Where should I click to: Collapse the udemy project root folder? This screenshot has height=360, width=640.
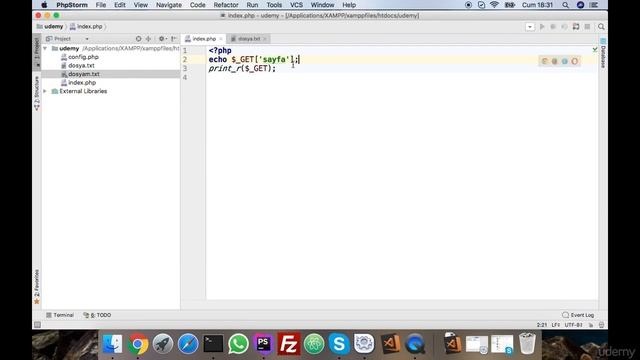pyautogui.click(x=45, y=49)
